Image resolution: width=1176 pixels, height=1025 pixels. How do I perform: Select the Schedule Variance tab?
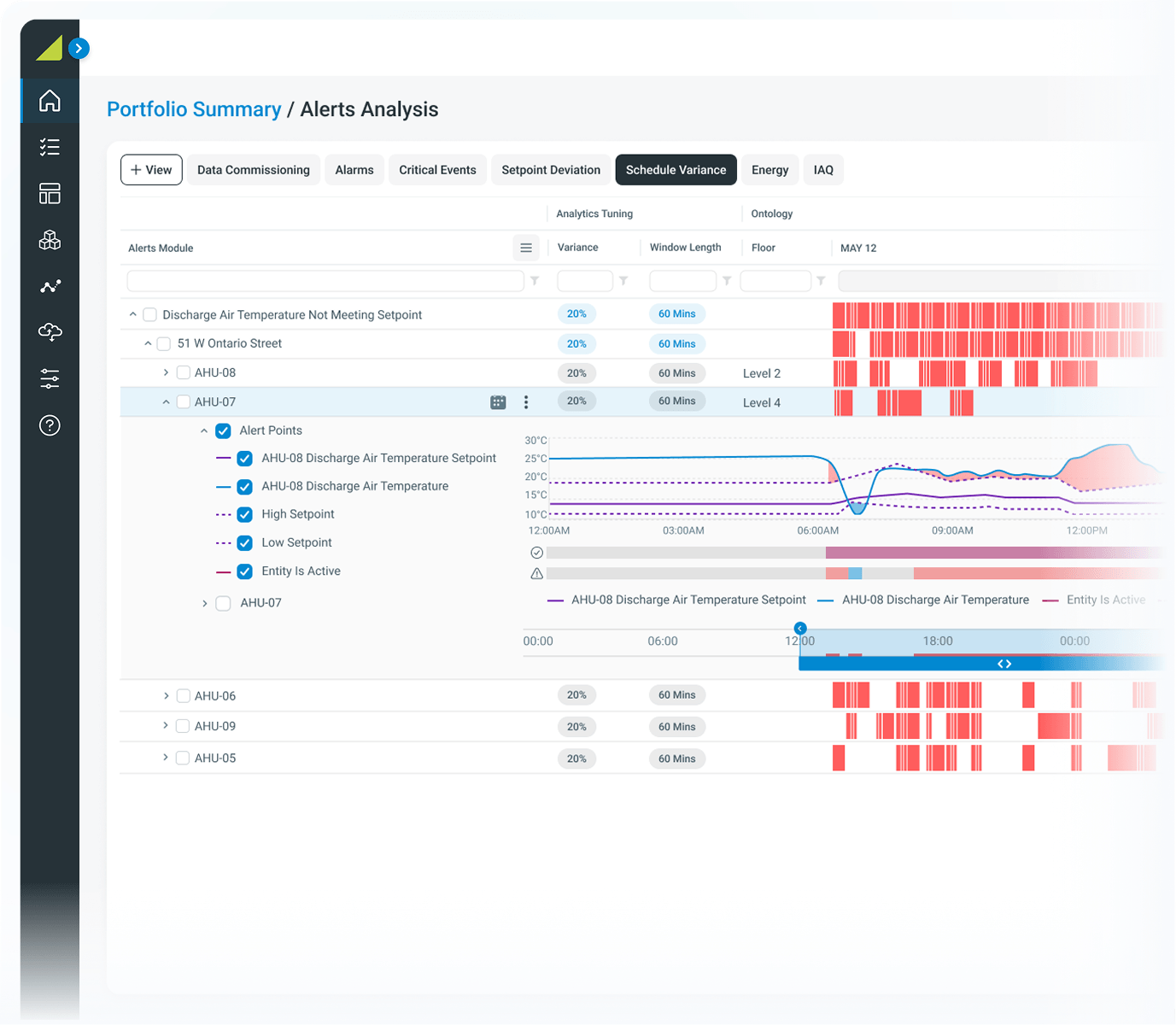[676, 170]
